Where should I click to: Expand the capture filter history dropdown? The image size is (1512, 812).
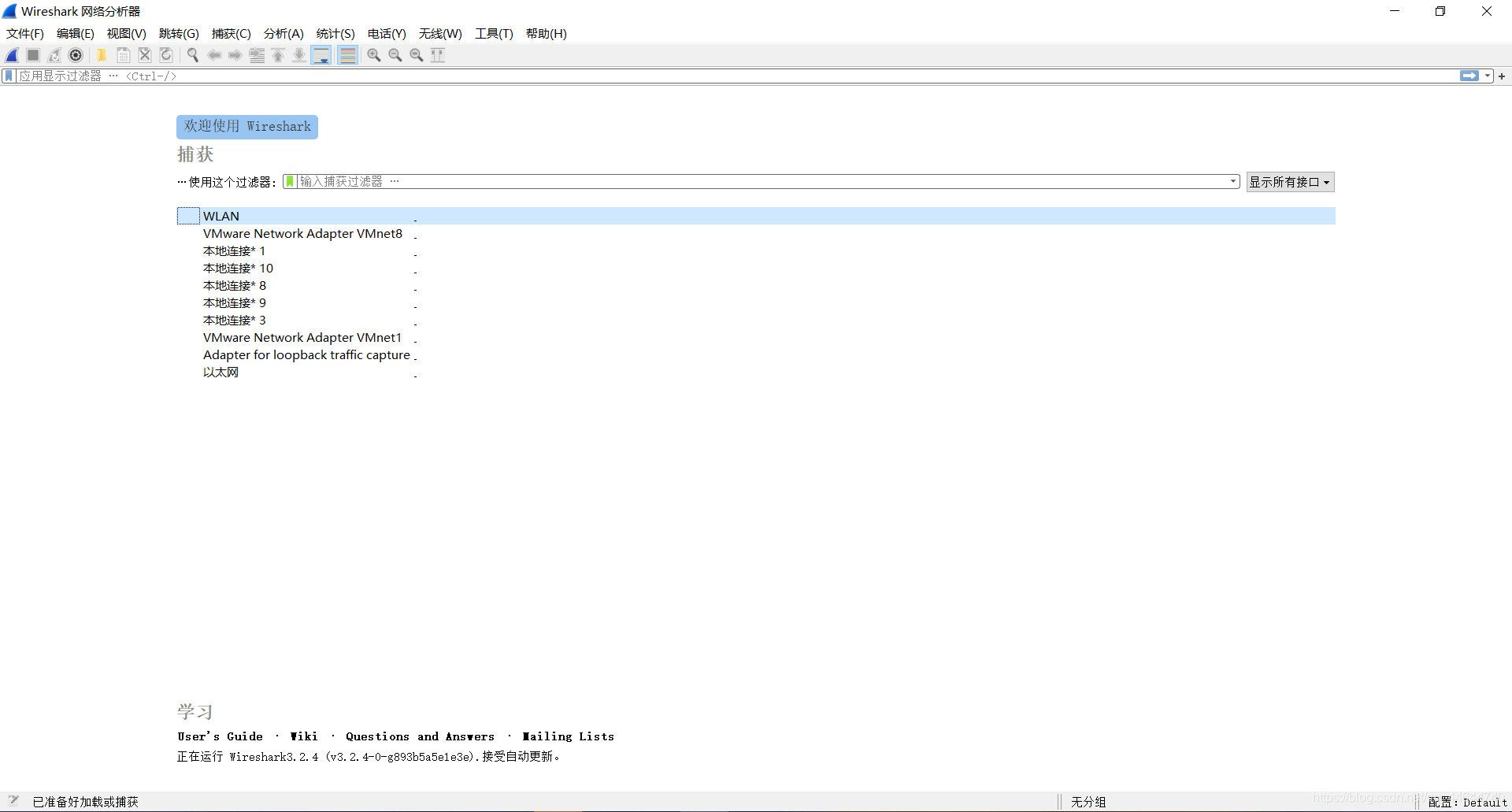1233,182
